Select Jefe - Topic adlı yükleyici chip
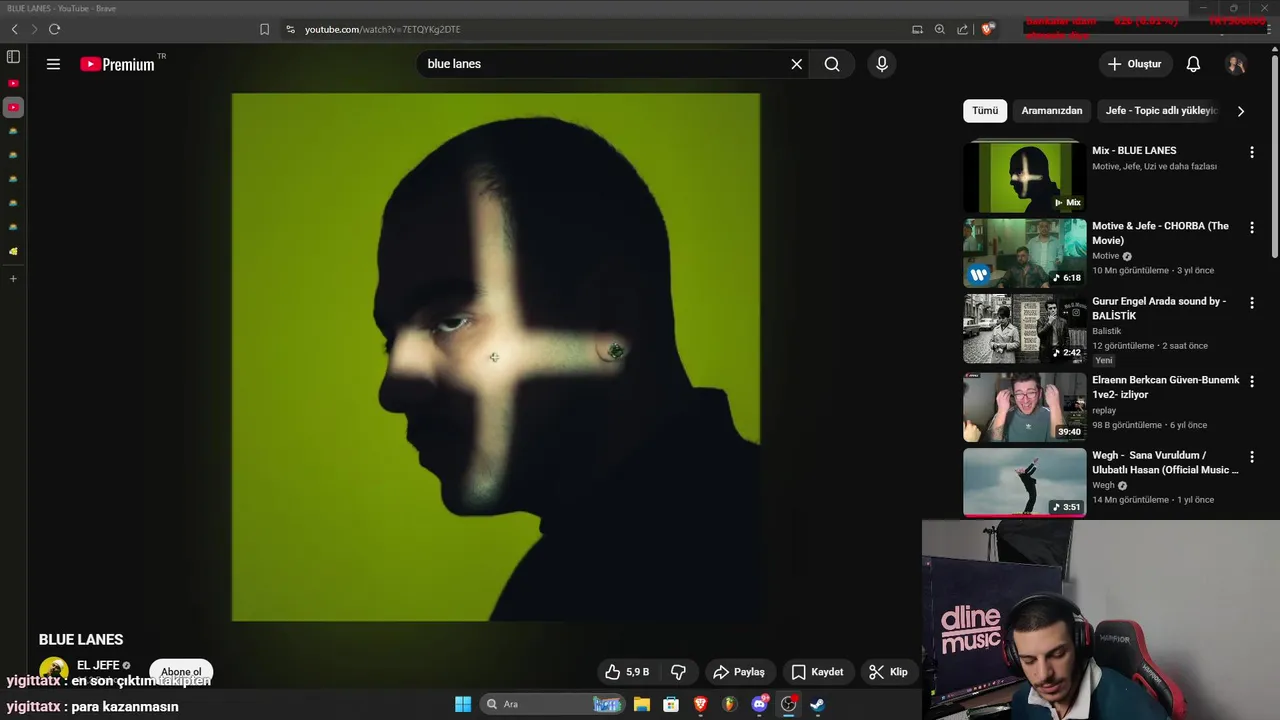This screenshot has height=720, width=1280. point(1161,111)
